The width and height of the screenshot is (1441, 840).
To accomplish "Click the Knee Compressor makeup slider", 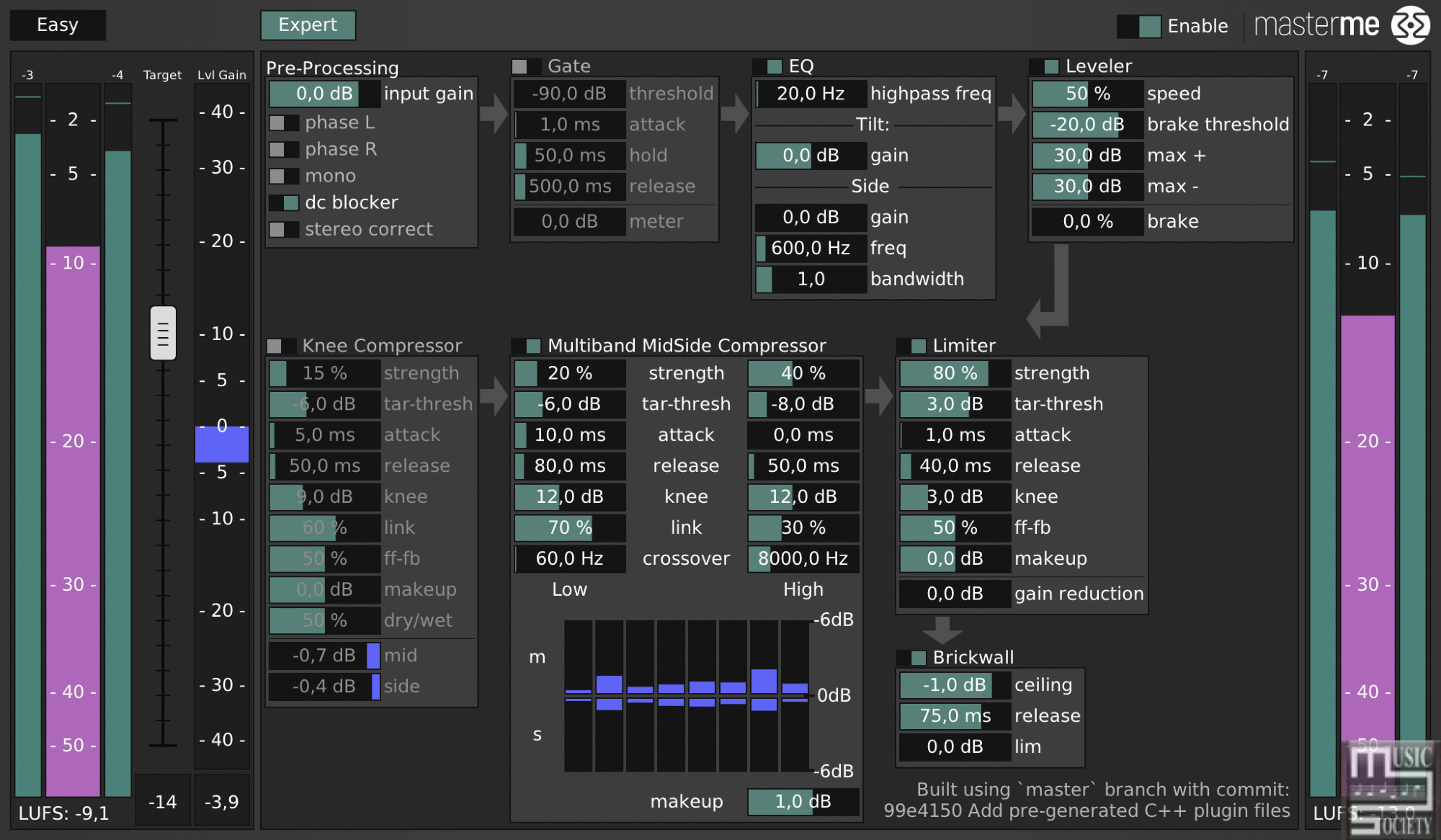I will (324, 590).
